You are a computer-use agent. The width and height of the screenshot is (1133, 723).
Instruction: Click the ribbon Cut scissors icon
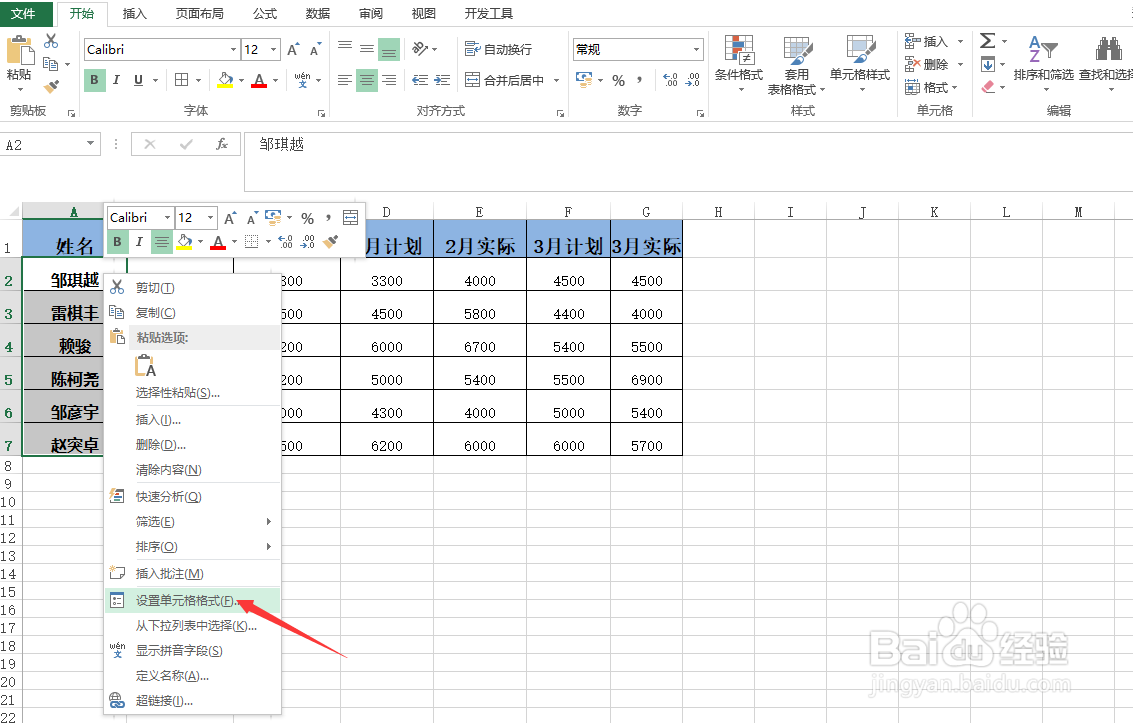[51, 41]
